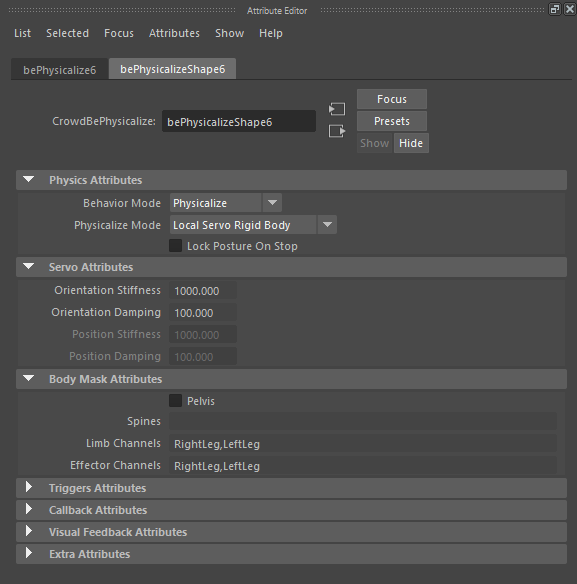Switch to bePhysicalize6 tab
This screenshot has width=577, height=584.
pyautogui.click(x=60, y=69)
